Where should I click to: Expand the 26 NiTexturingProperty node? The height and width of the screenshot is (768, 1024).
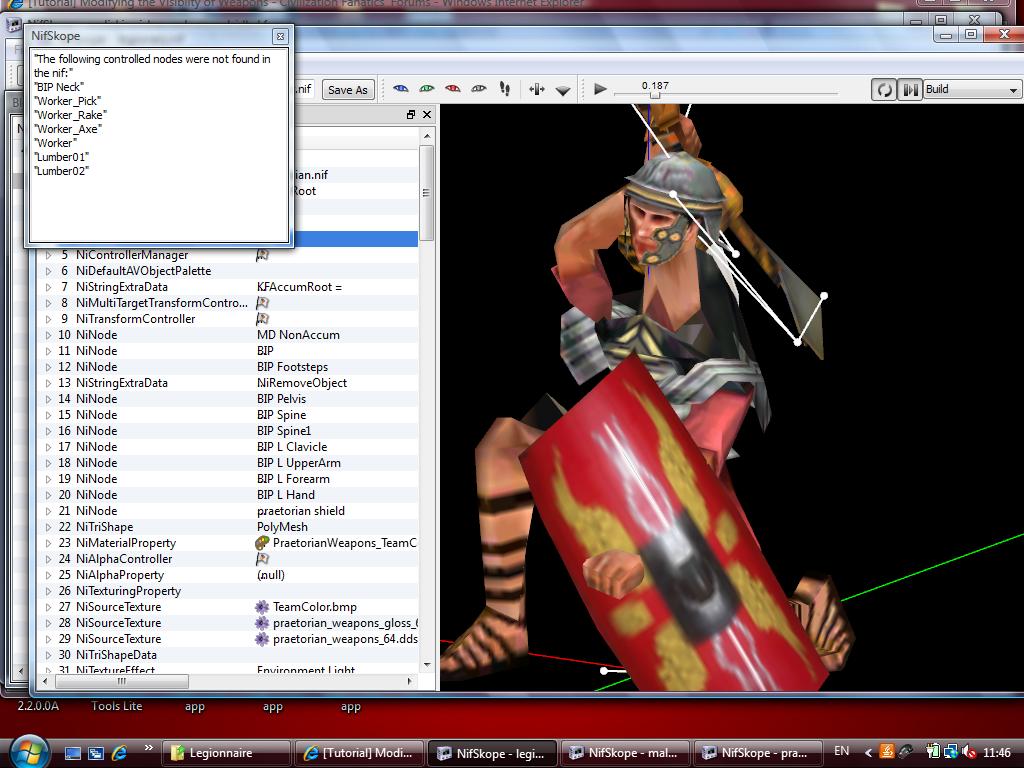[x=48, y=591]
